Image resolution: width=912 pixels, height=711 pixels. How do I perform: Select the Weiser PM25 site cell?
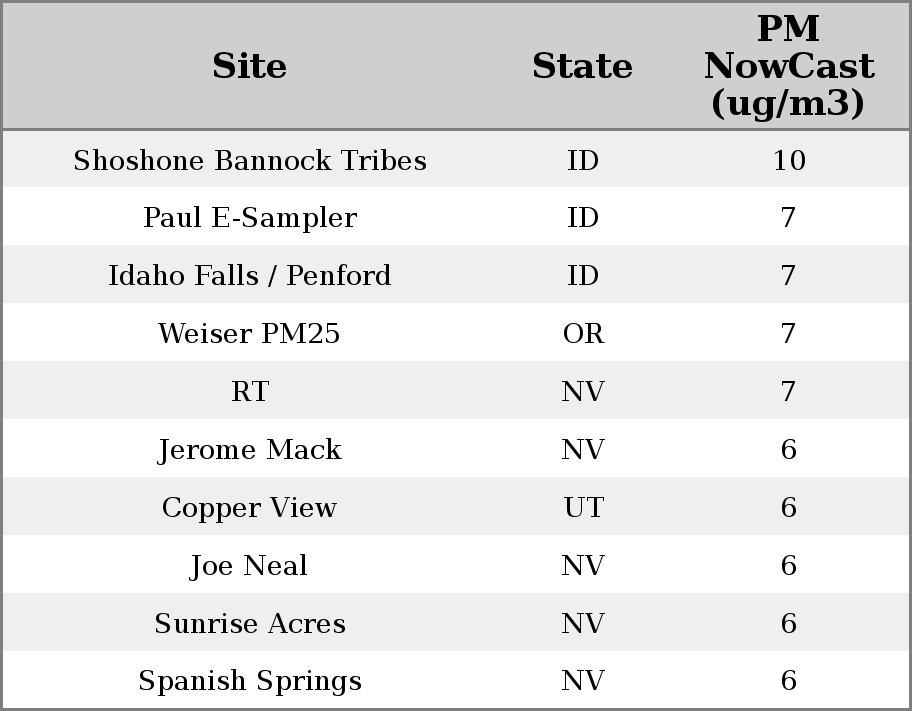click(x=250, y=334)
